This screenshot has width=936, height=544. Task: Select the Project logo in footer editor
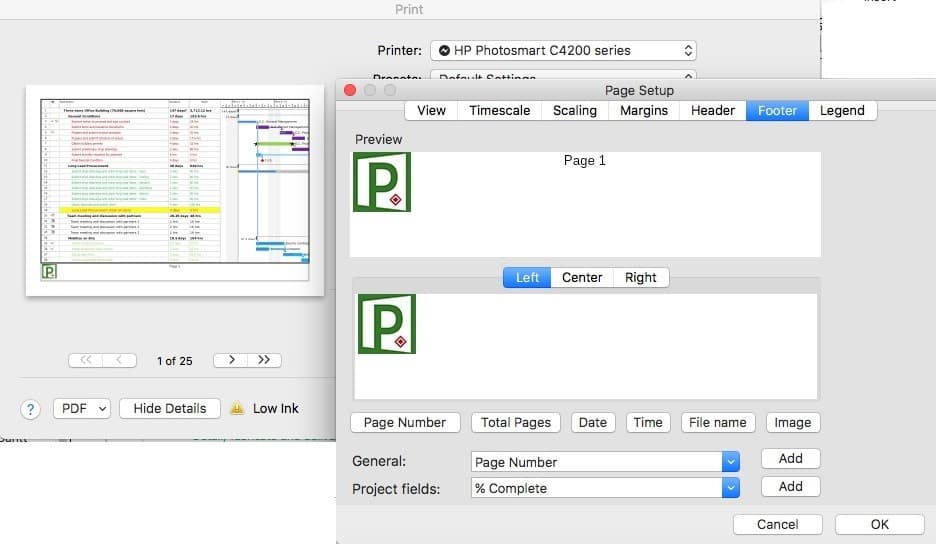(387, 324)
